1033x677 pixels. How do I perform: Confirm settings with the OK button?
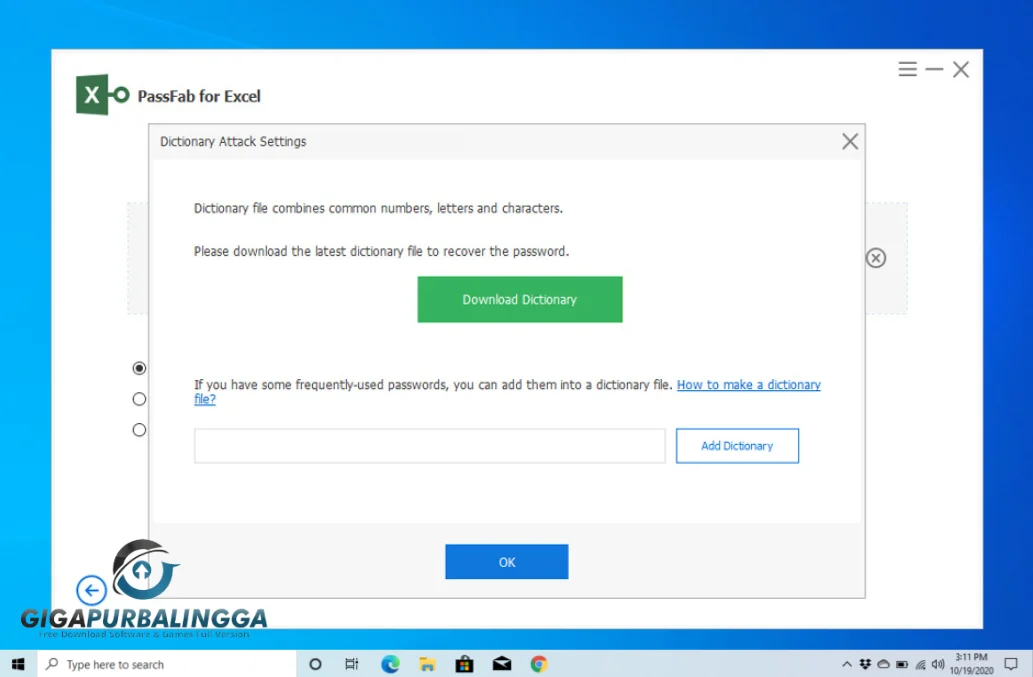[506, 561]
